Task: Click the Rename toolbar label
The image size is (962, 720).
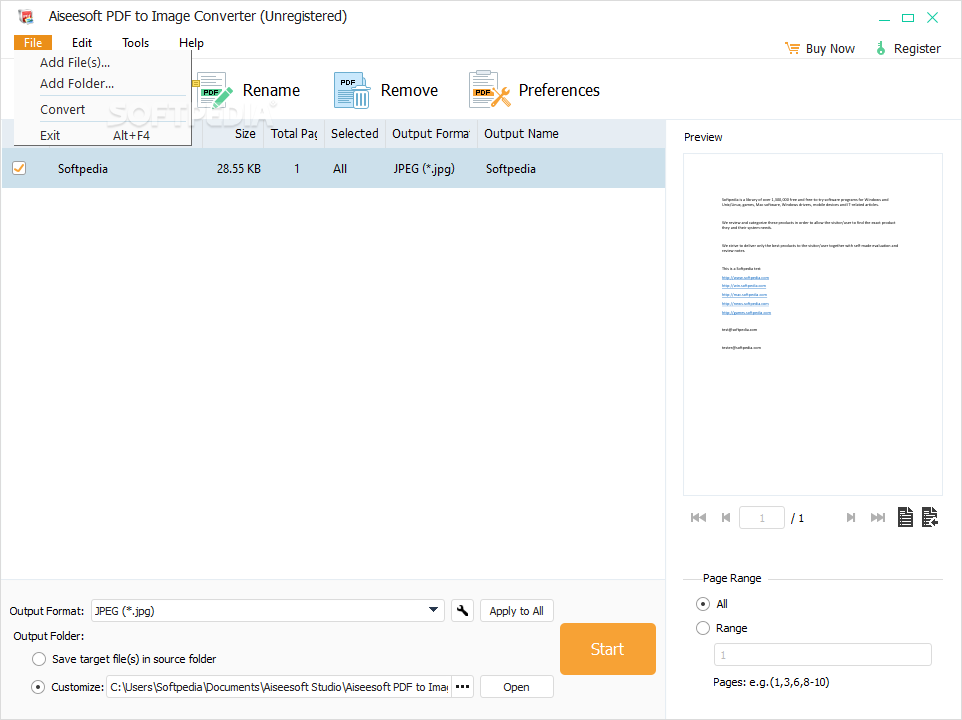Action: 271,90
